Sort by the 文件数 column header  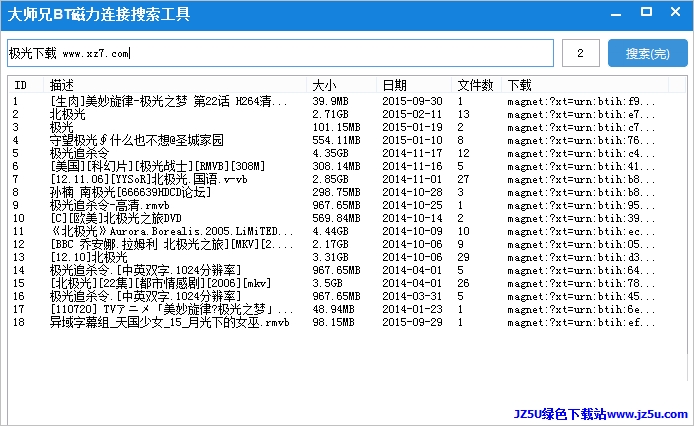point(476,85)
